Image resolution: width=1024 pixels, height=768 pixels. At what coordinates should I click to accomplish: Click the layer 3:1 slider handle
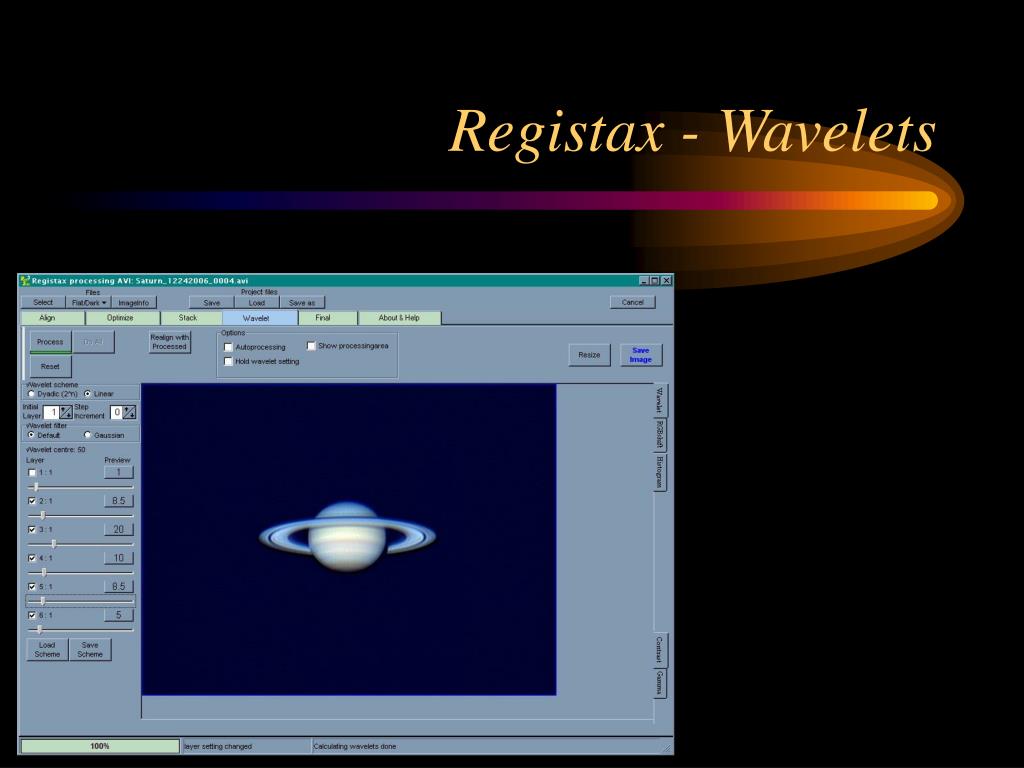tap(54, 544)
